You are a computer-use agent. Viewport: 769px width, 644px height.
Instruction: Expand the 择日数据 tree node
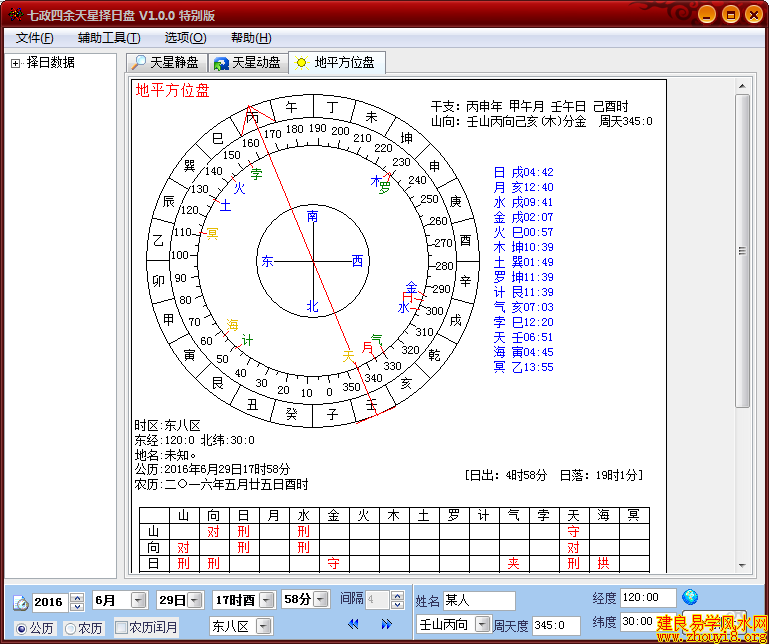point(16,63)
